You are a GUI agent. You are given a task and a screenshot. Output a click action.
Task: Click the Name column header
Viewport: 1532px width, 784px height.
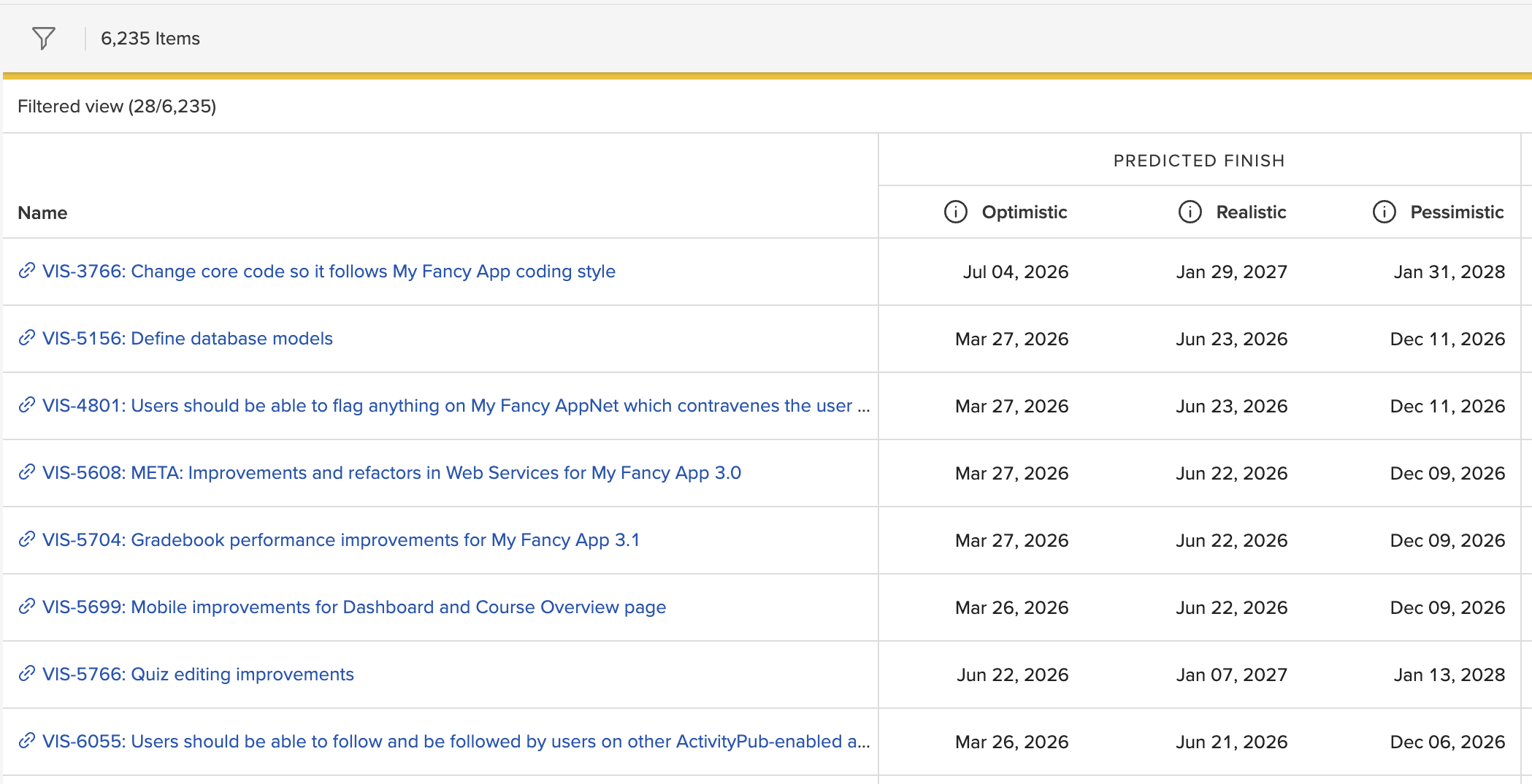(x=42, y=212)
